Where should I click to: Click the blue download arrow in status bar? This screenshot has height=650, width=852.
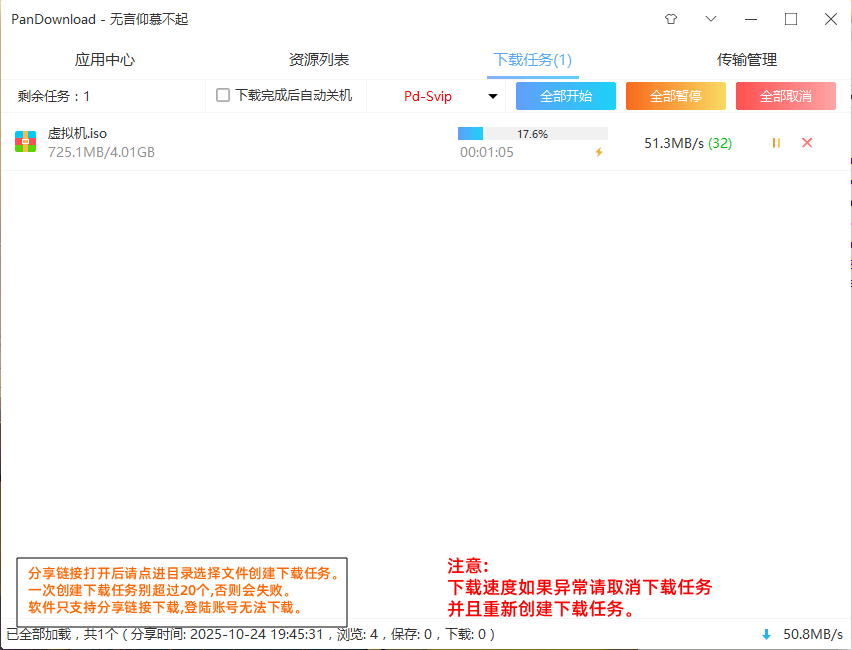coord(766,634)
